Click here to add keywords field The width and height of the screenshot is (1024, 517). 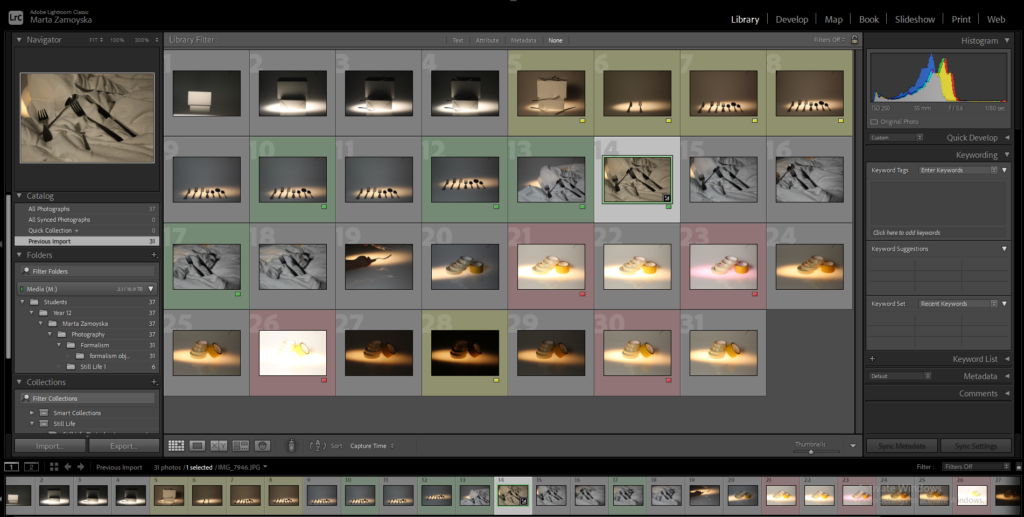906,232
